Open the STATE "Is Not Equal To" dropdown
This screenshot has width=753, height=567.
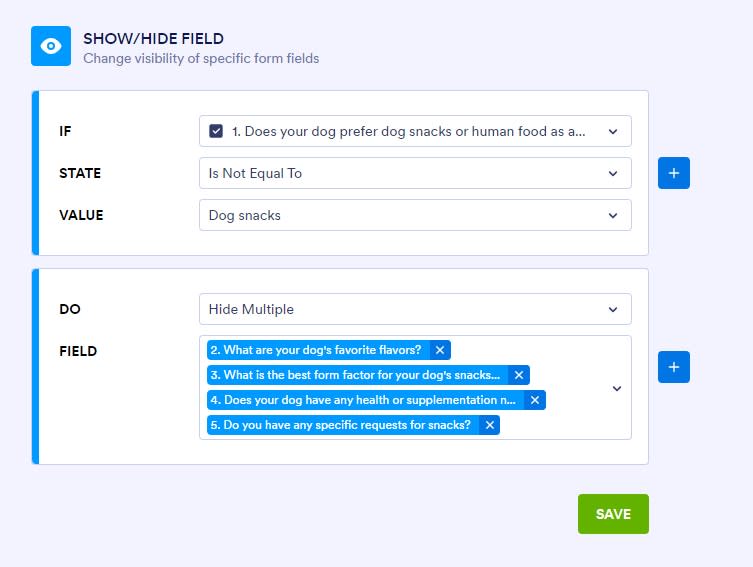(415, 173)
